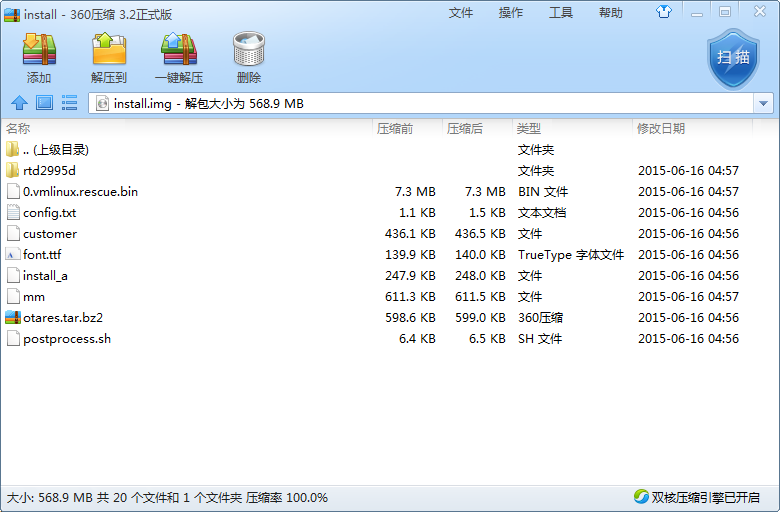
Task: Select the rtd2995d folder name
Action: [x=49, y=171]
